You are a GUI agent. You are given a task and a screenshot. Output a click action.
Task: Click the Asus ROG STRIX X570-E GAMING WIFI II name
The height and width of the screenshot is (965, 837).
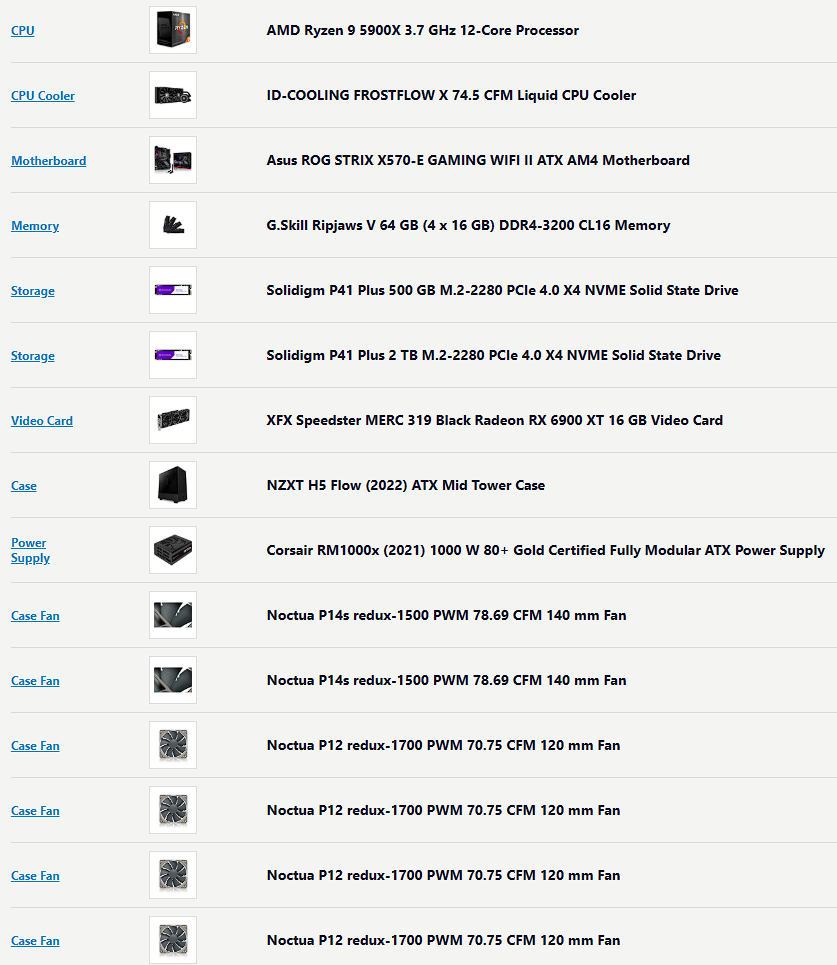coord(478,160)
